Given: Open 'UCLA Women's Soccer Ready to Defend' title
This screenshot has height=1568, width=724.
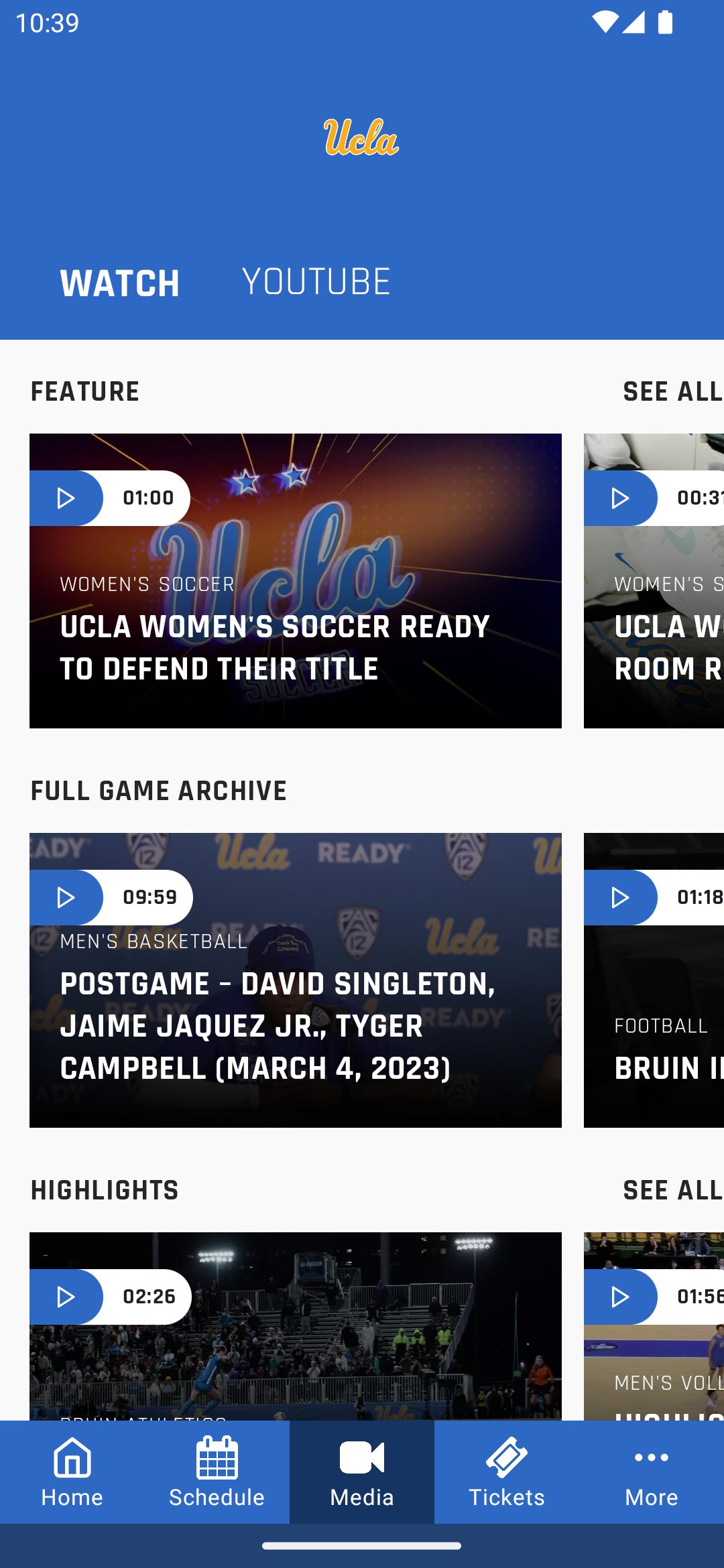Looking at the screenshot, I should pos(275,647).
